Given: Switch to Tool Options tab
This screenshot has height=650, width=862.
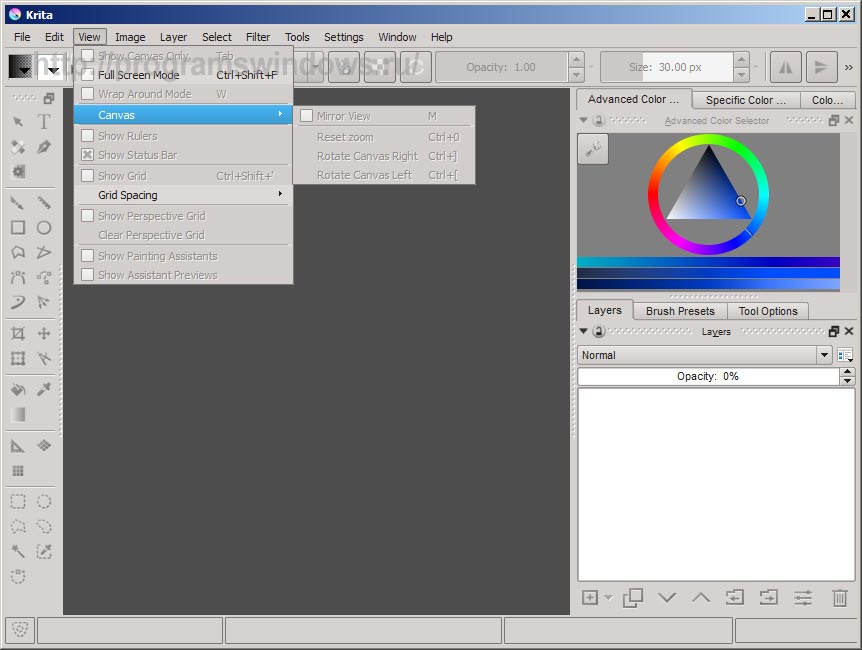Looking at the screenshot, I should click(768, 311).
